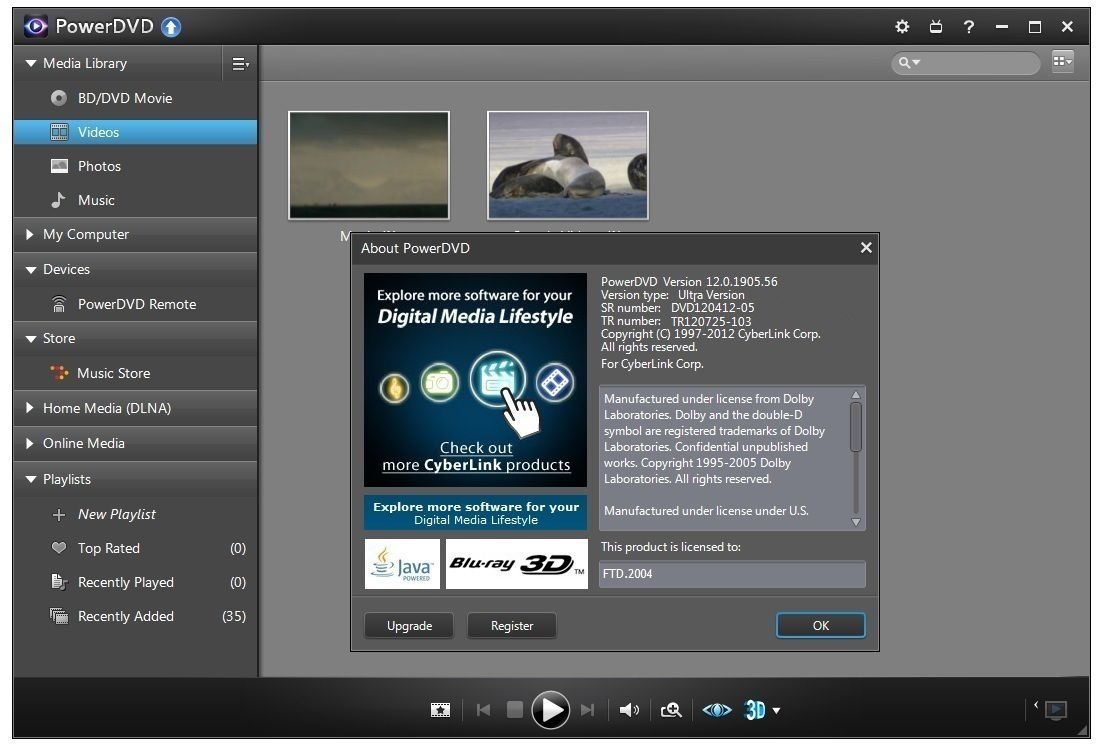The width and height of the screenshot is (1100, 751).
Task: Open the PowerDVD settings gear
Action: [901, 27]
